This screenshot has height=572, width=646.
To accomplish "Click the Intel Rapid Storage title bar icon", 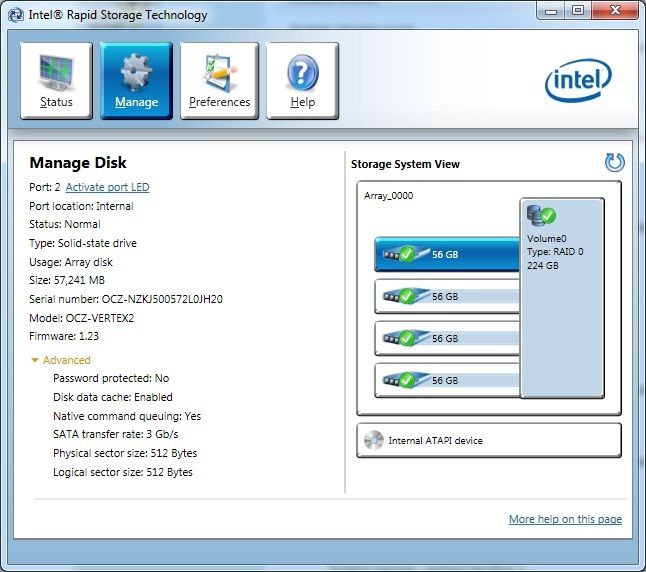I will pos(16,15).
